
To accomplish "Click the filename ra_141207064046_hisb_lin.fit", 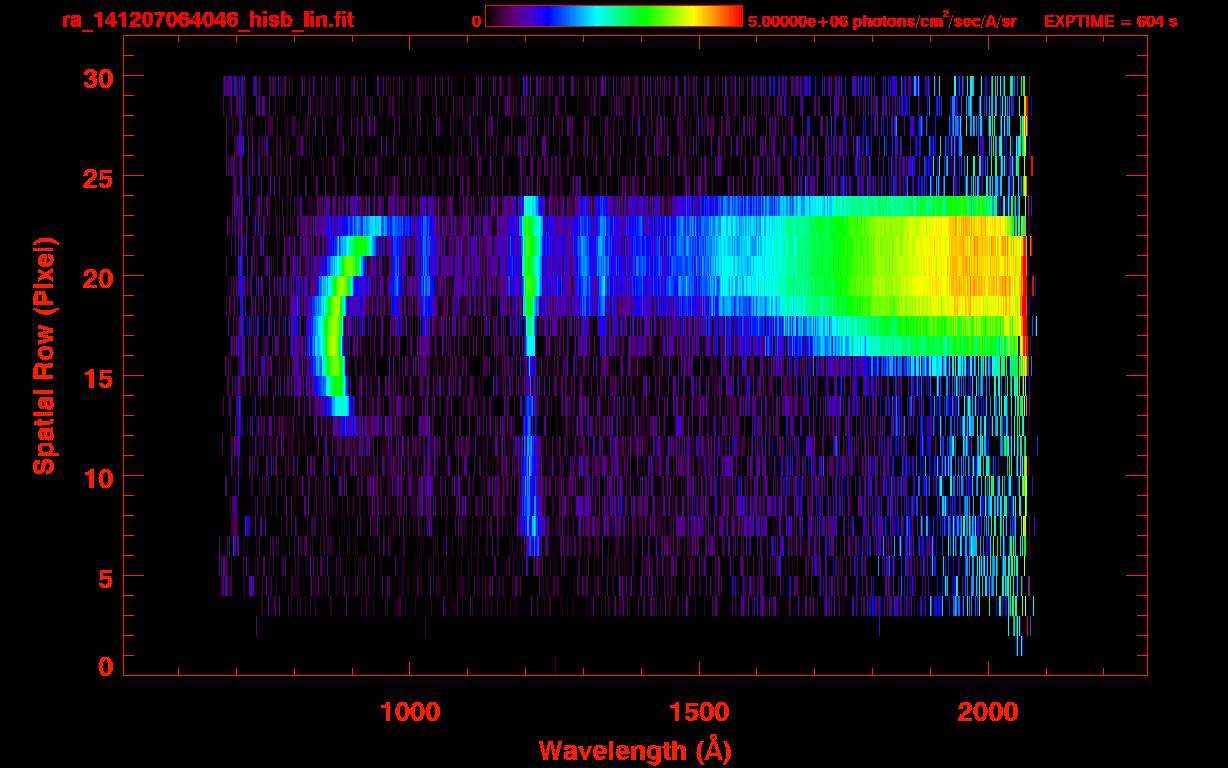I will click(x=207, y=20).
